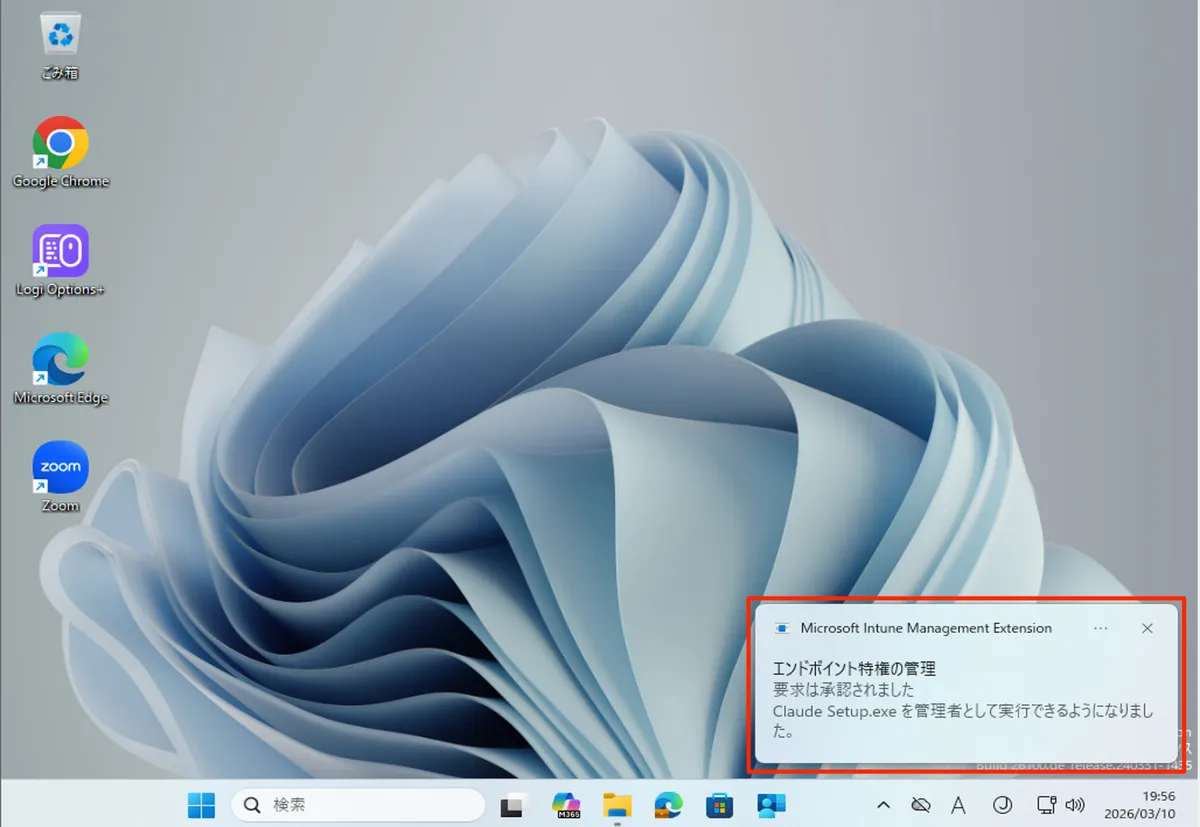
Task: Dismiss the Intune notification with X
Action: (x=1147, y=628)
